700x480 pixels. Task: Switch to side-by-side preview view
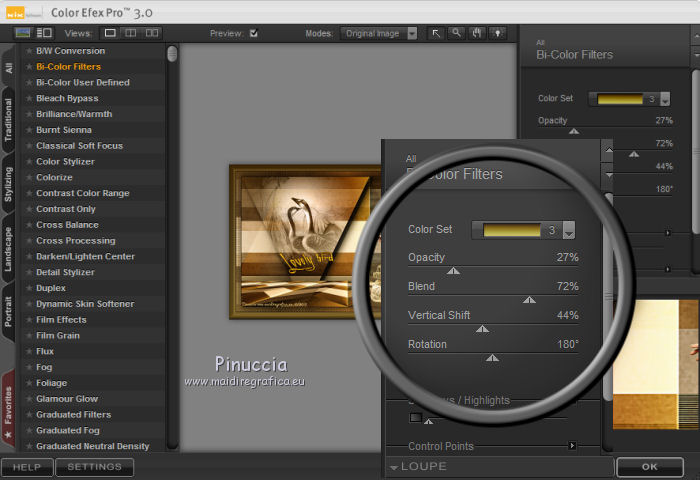[153, 33]
